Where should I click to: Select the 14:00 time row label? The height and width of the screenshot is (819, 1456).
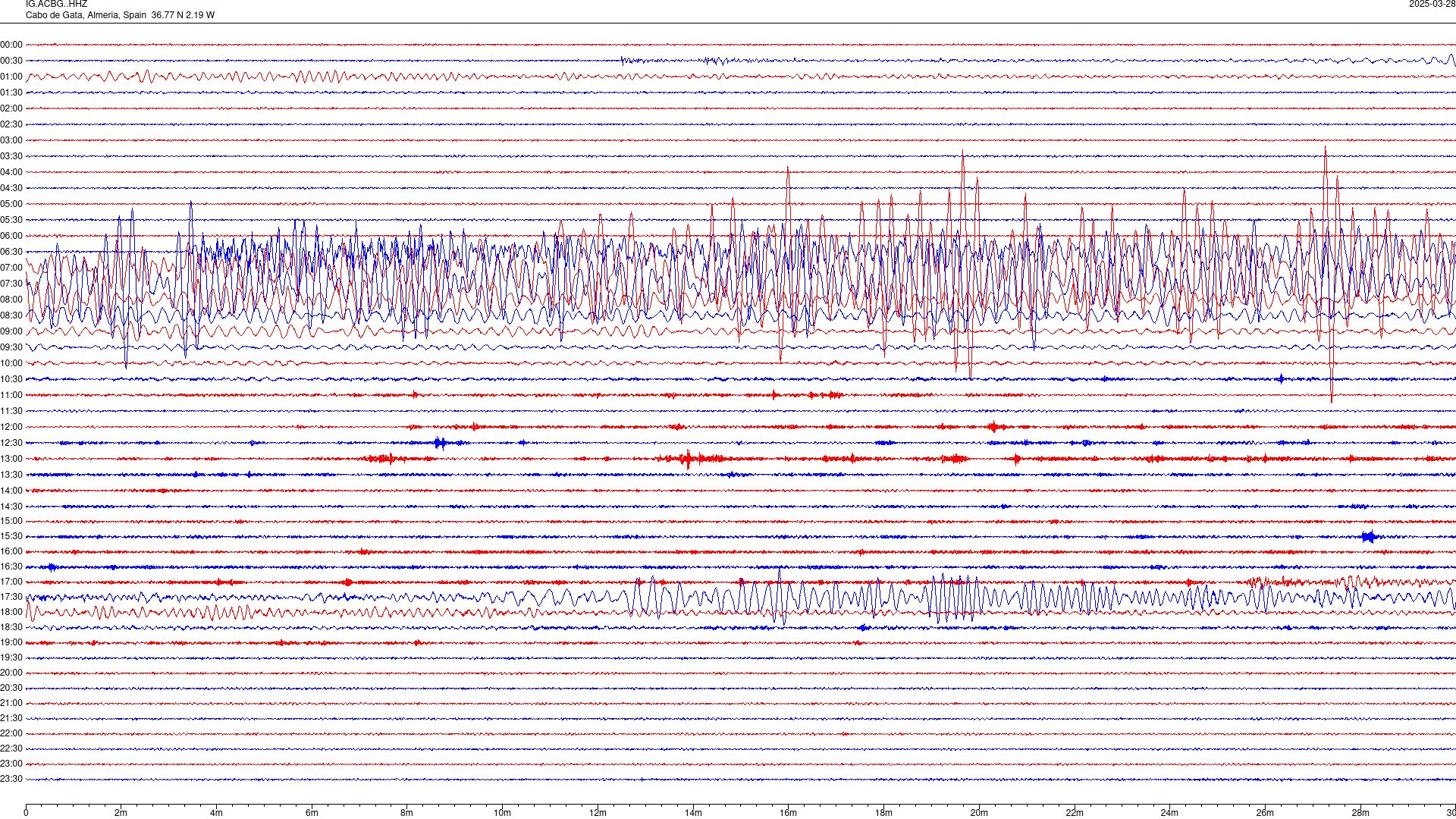(x=11, y=491)
